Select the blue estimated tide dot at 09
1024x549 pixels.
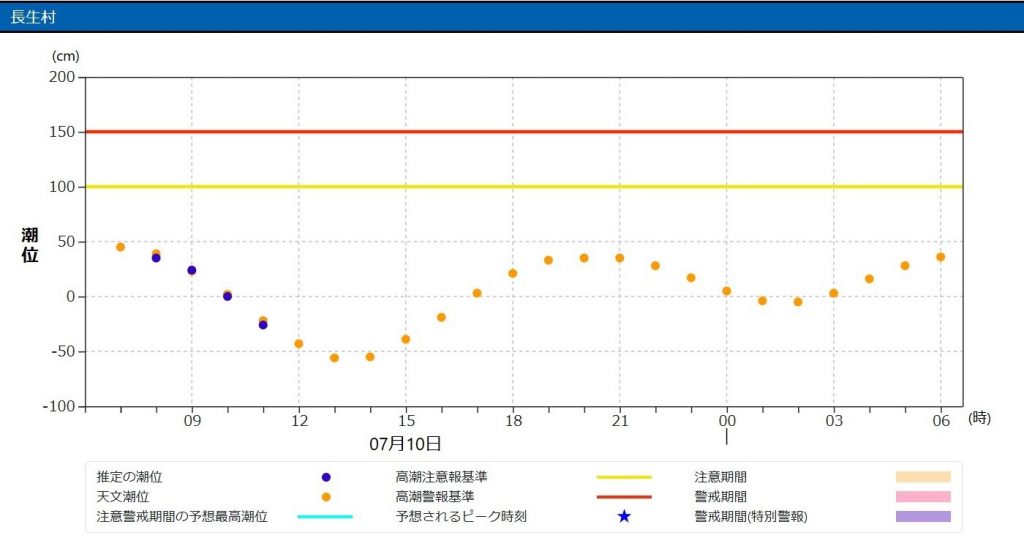point(191,270)
